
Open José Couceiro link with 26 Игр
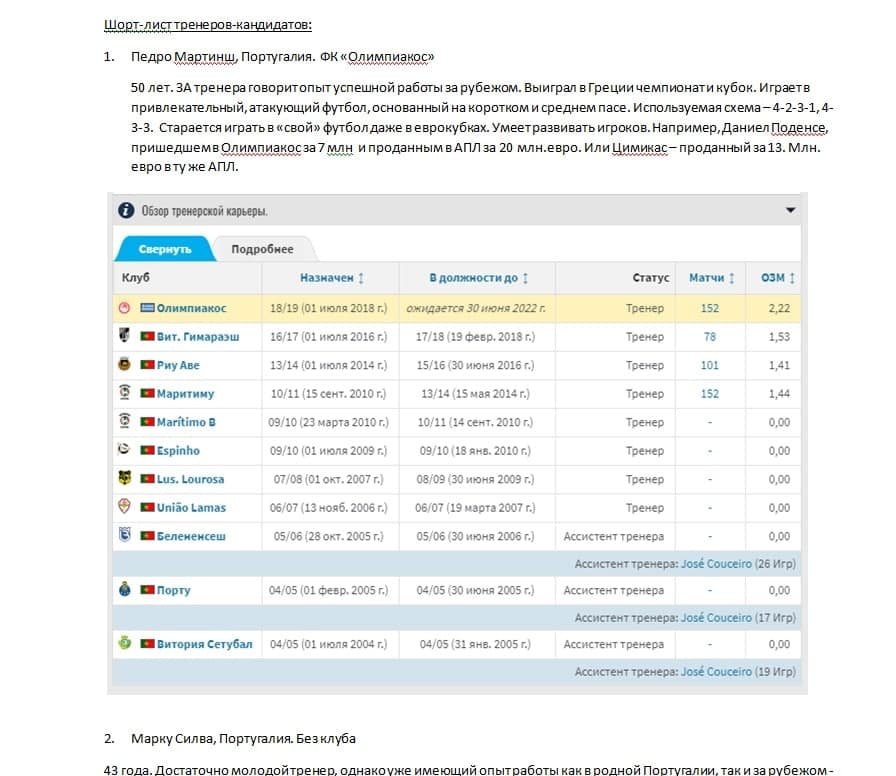click(716, 564)
